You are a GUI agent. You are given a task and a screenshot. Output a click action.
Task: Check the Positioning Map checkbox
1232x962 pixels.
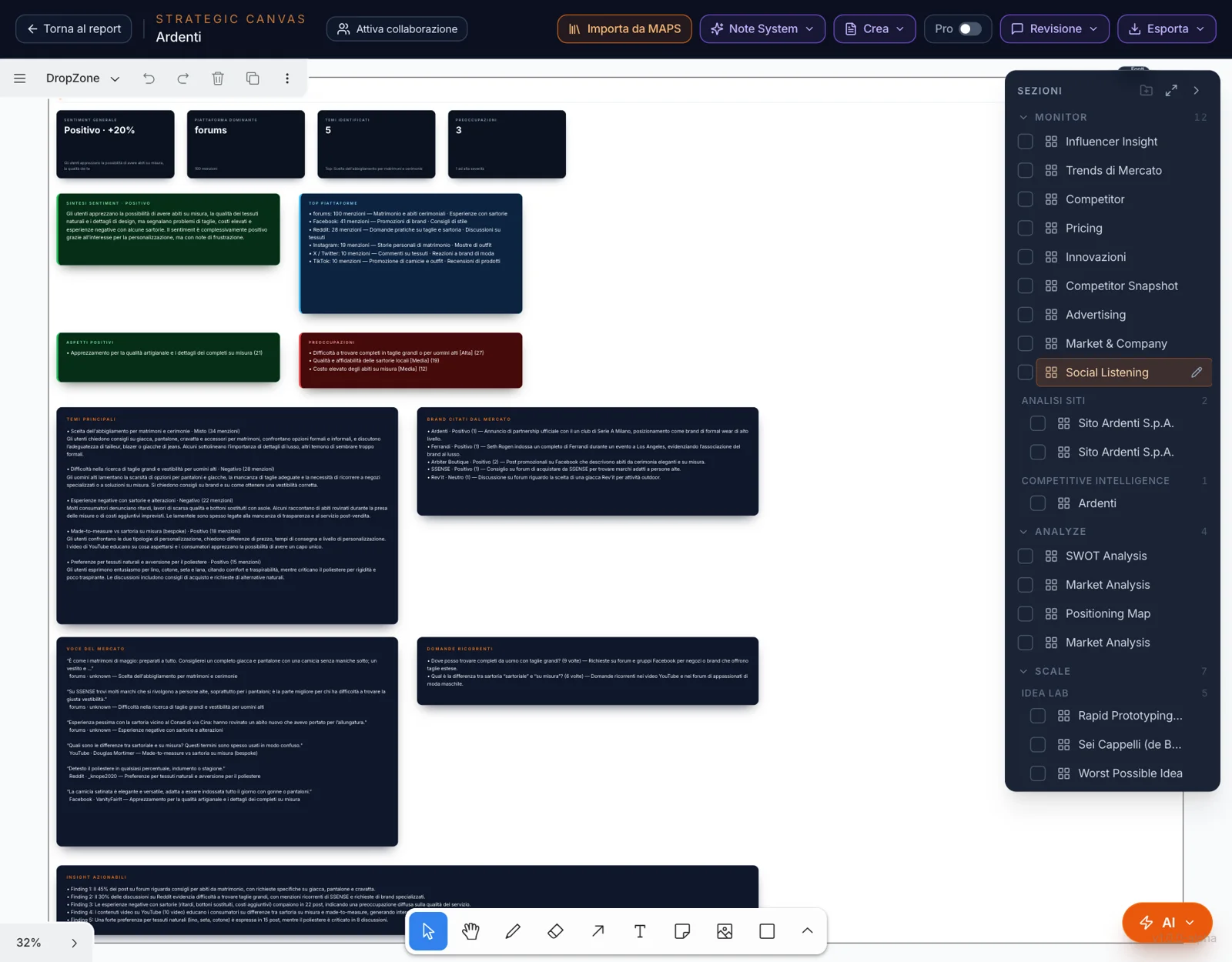point(1026,614)
